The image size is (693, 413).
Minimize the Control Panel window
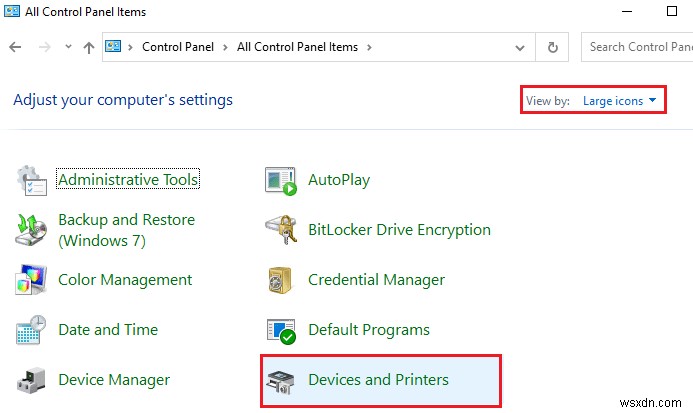click(x=627, y=11)
